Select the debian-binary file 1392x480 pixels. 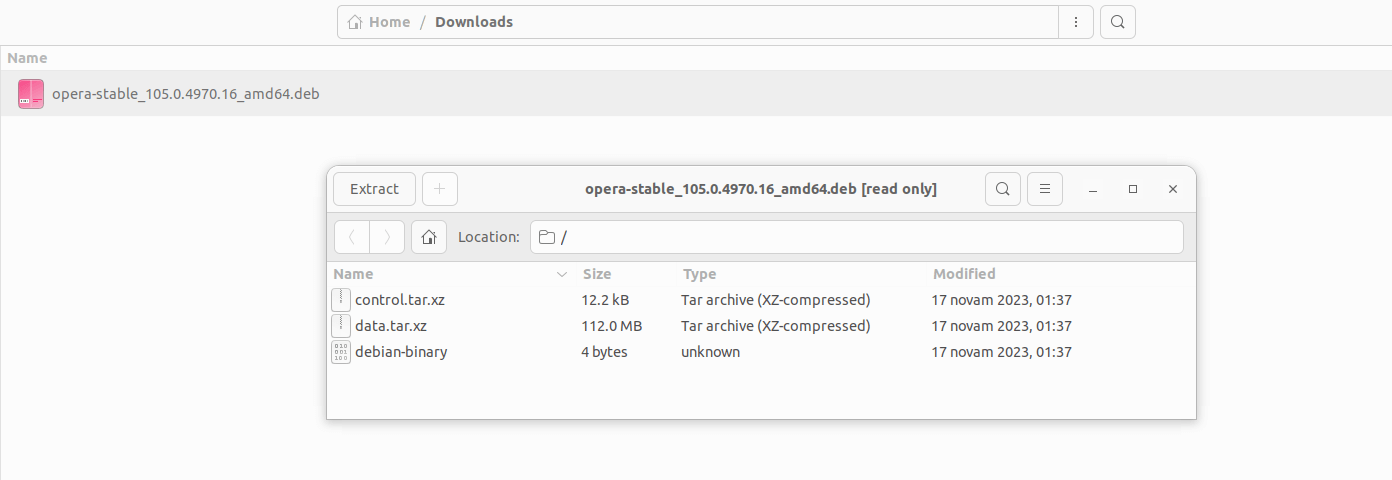pyautogui.click(x=400, y=352)
